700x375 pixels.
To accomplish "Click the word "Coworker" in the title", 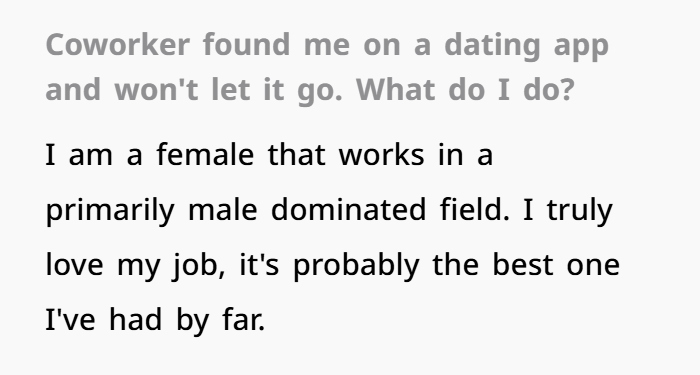I will point(118,45).
